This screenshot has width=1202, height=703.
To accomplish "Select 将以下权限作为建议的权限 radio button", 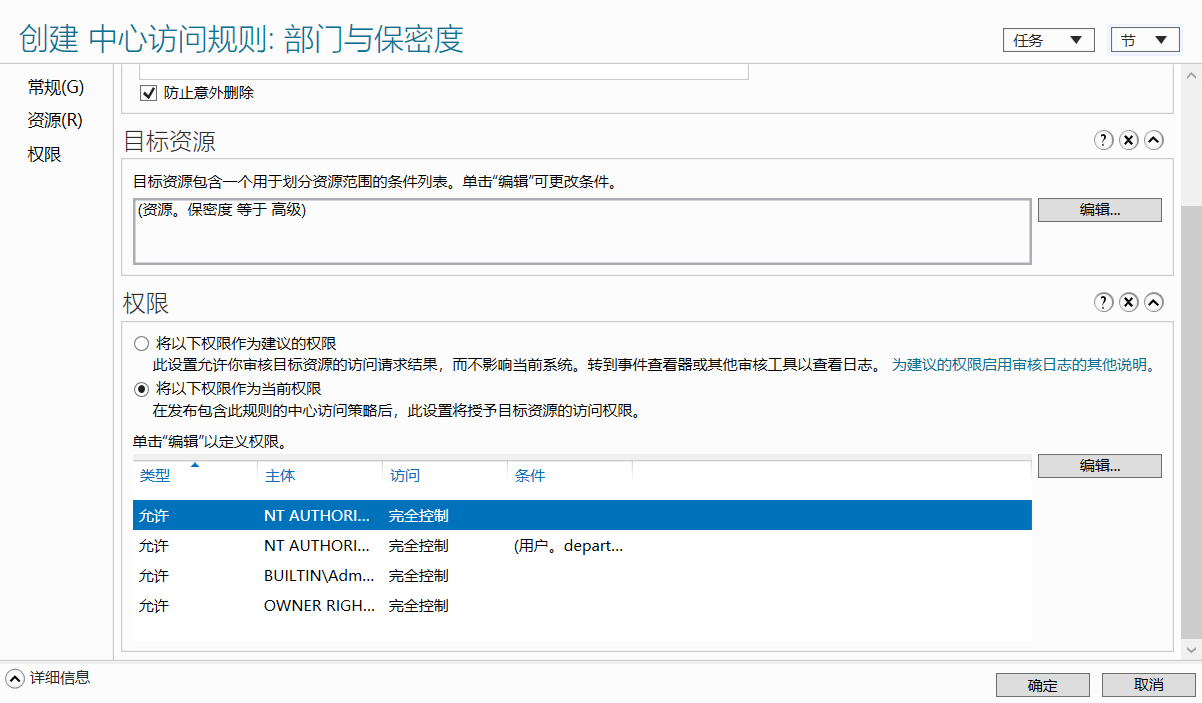I will tap(141, 343).
